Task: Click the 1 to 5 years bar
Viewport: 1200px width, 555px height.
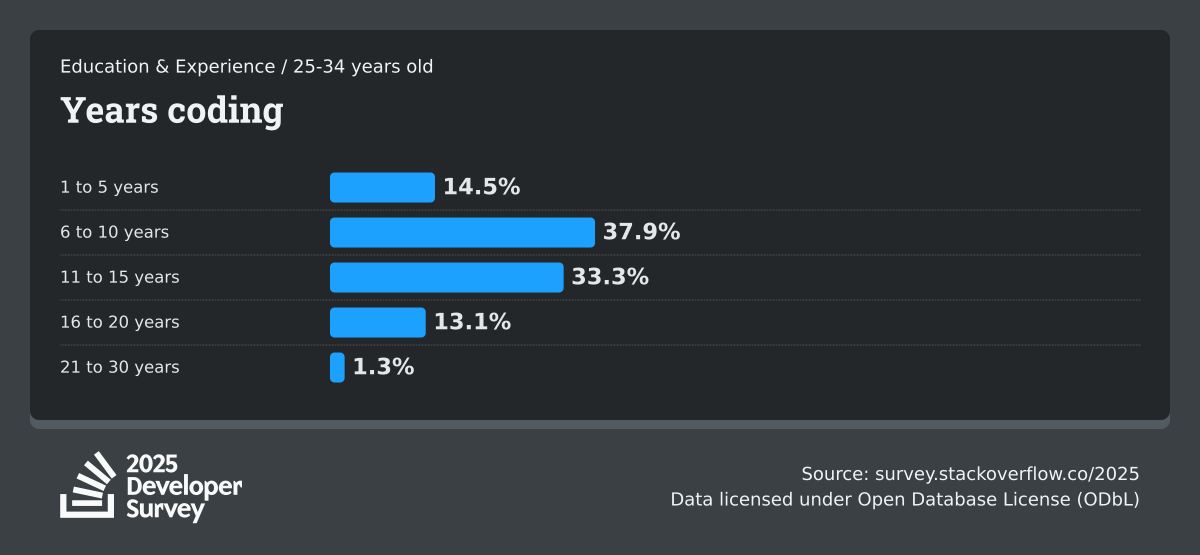Action: tap(382, 187)
